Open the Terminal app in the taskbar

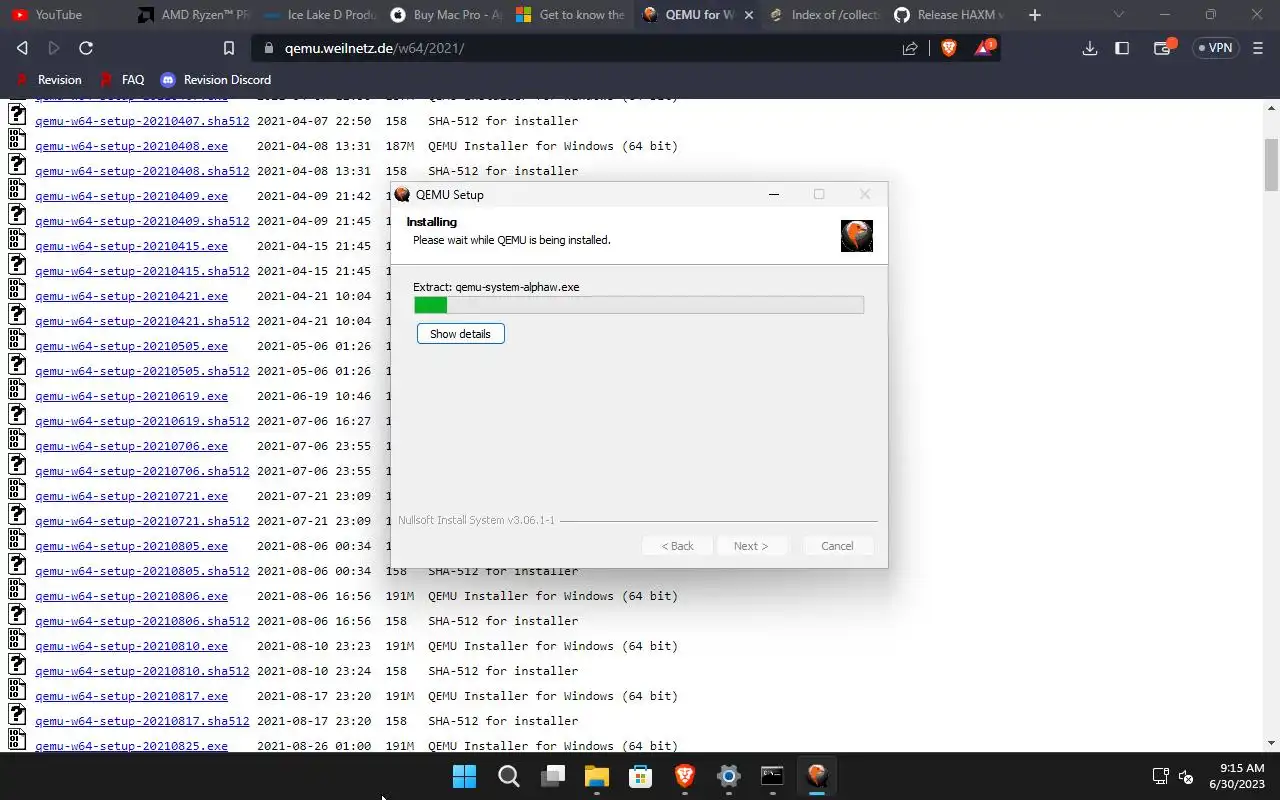[x=772, y=776]
